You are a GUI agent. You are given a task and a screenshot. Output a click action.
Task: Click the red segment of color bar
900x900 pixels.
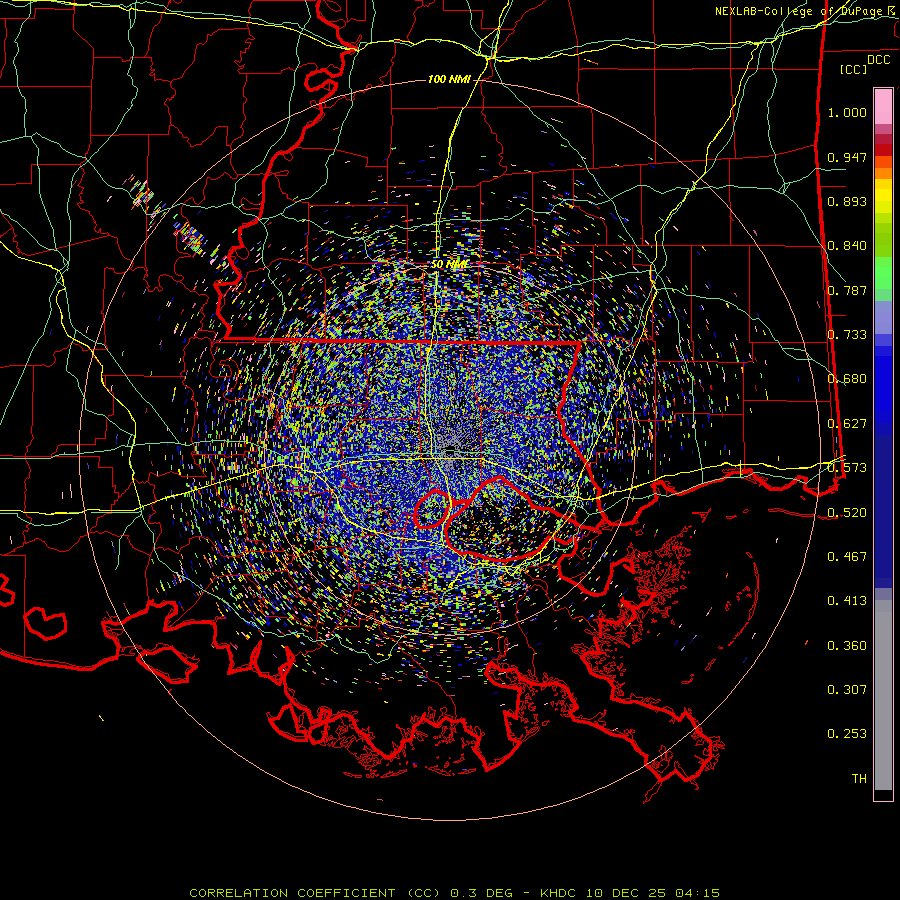point(883,150)
